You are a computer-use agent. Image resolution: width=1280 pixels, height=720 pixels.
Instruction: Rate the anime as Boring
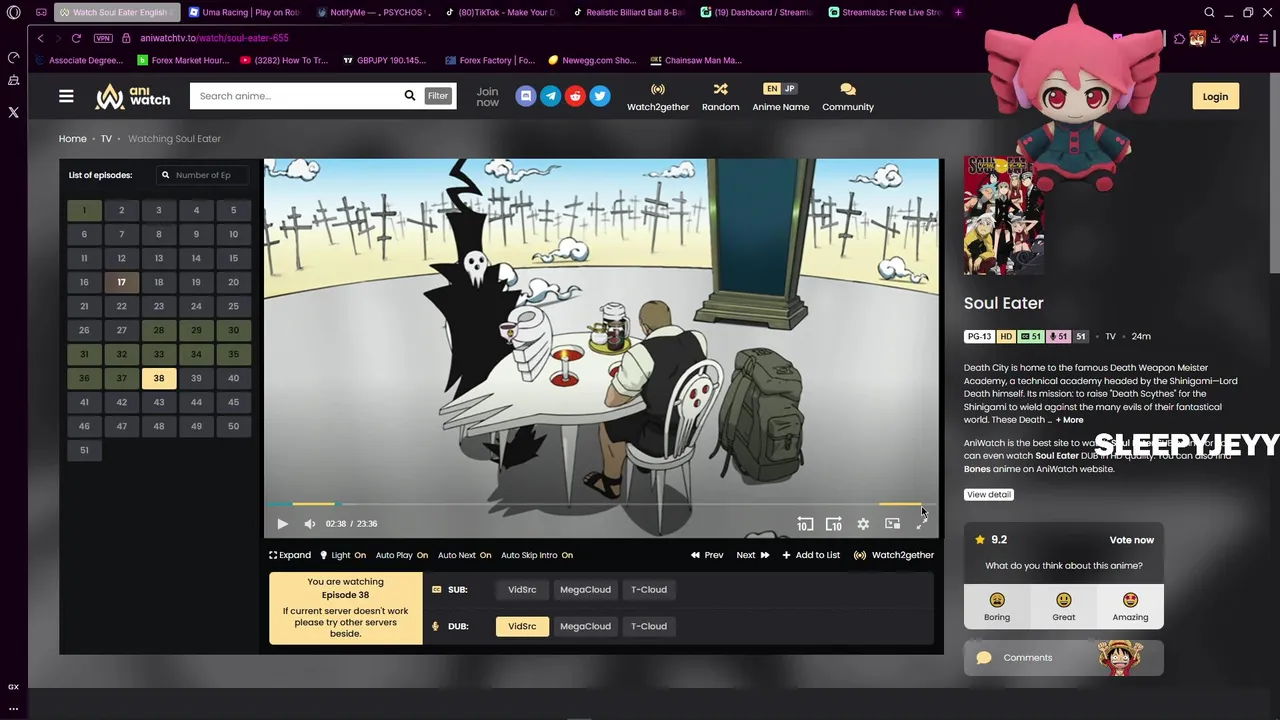click(x=997, y=606)
